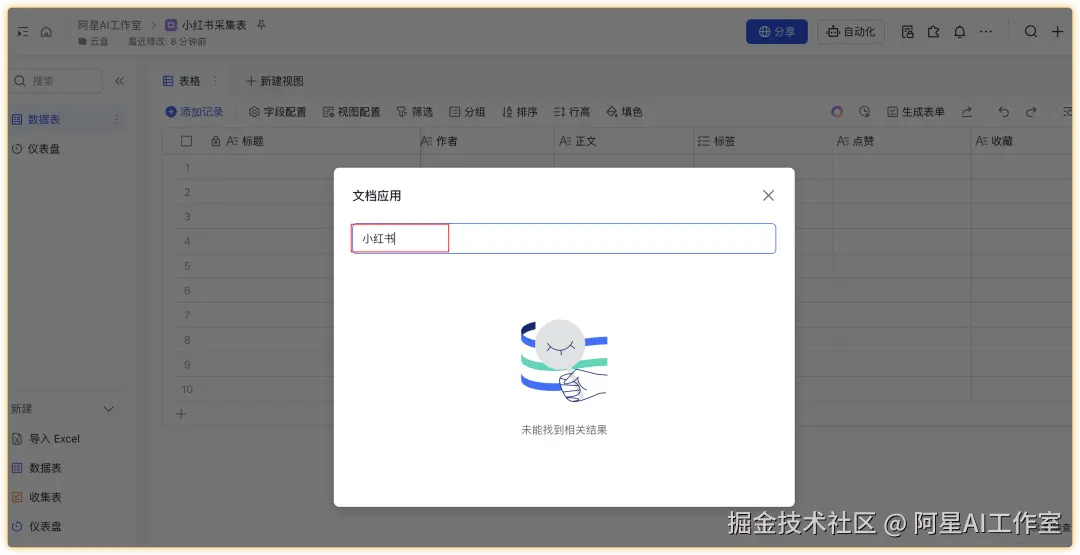Click the 标签 column header
This screenshot has height=555, width=1080.
724,141
